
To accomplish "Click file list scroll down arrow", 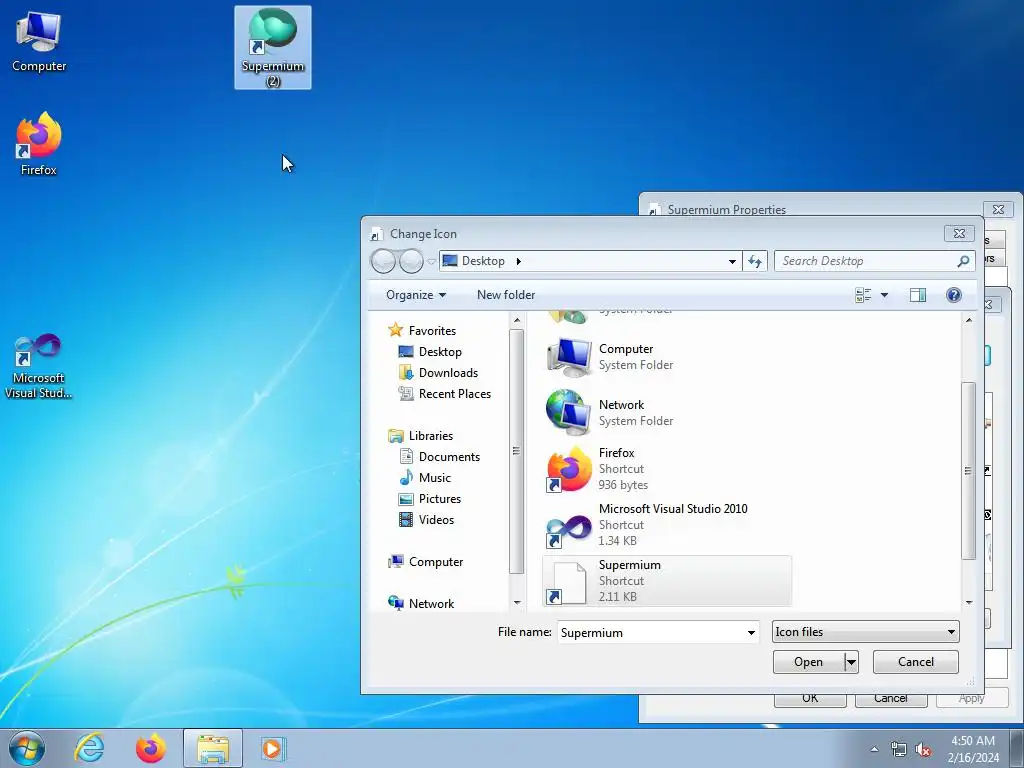I will (968, 603).
